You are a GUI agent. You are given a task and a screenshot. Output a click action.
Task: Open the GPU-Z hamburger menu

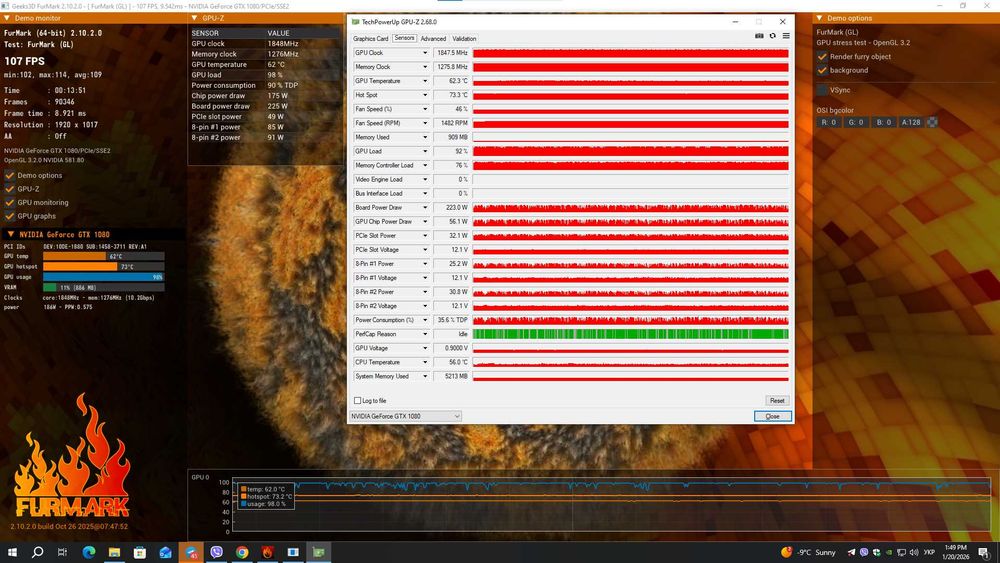(x=786, y=36)
